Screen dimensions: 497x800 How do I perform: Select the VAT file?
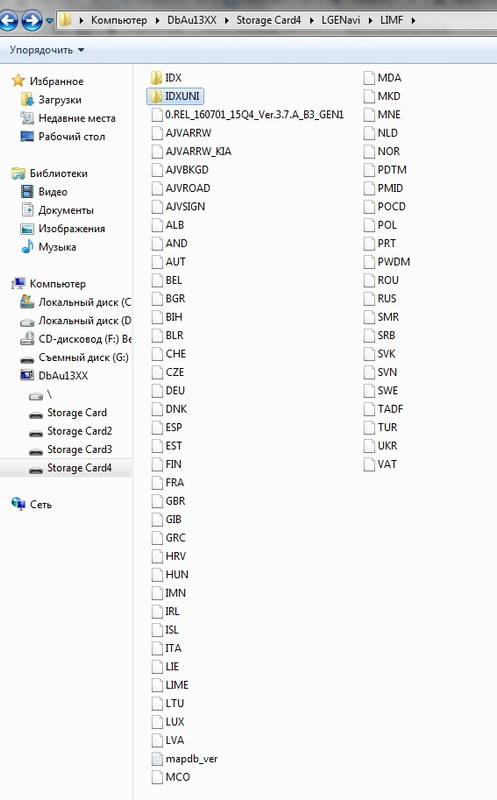[x=387, y=464]
